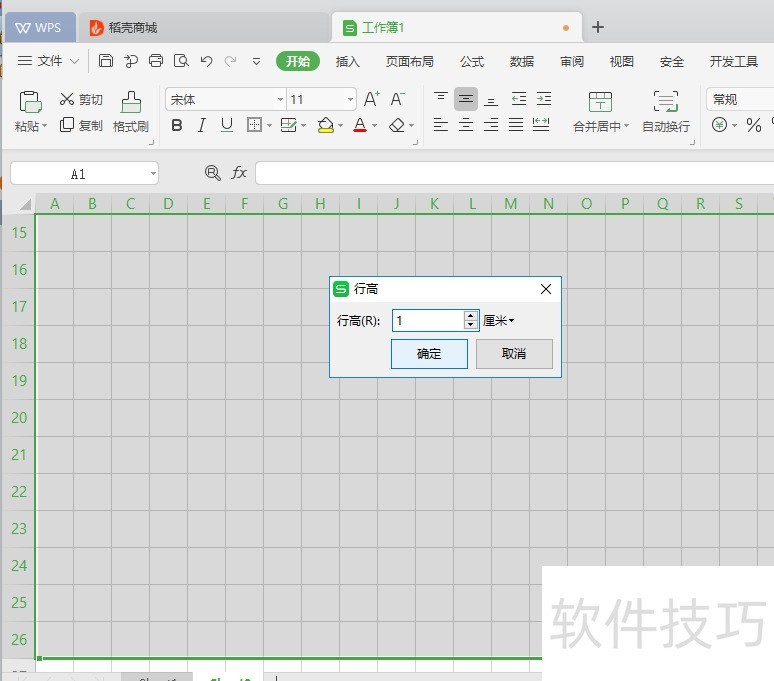774x681 pixels.
Task: Confirm row height with 确定 button
Action: (429, 354)
